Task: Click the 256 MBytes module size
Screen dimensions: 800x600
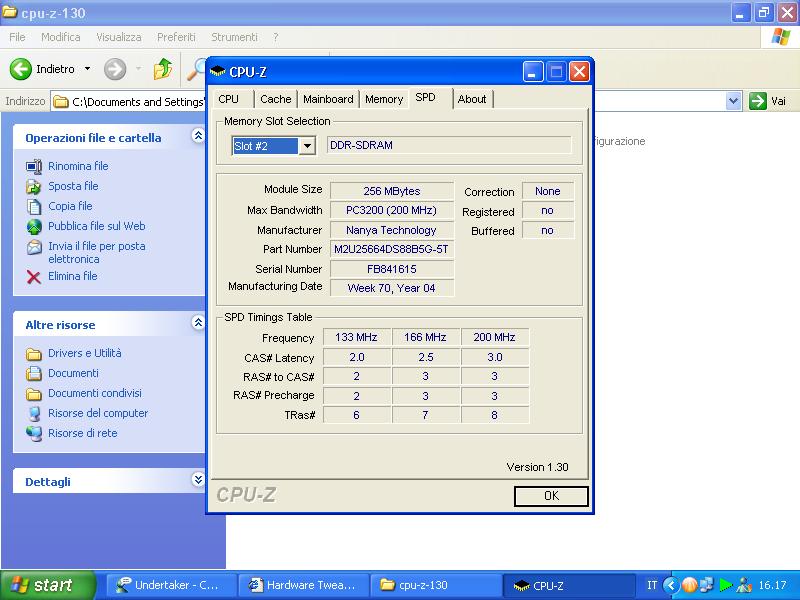Action: point(391,191)
